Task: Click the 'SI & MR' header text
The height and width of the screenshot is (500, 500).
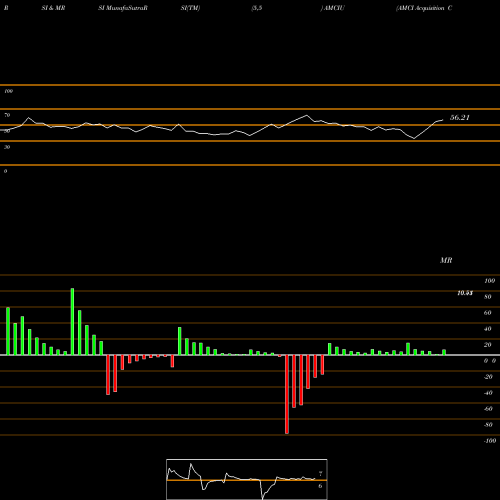Action: click(x=53, y=8)
